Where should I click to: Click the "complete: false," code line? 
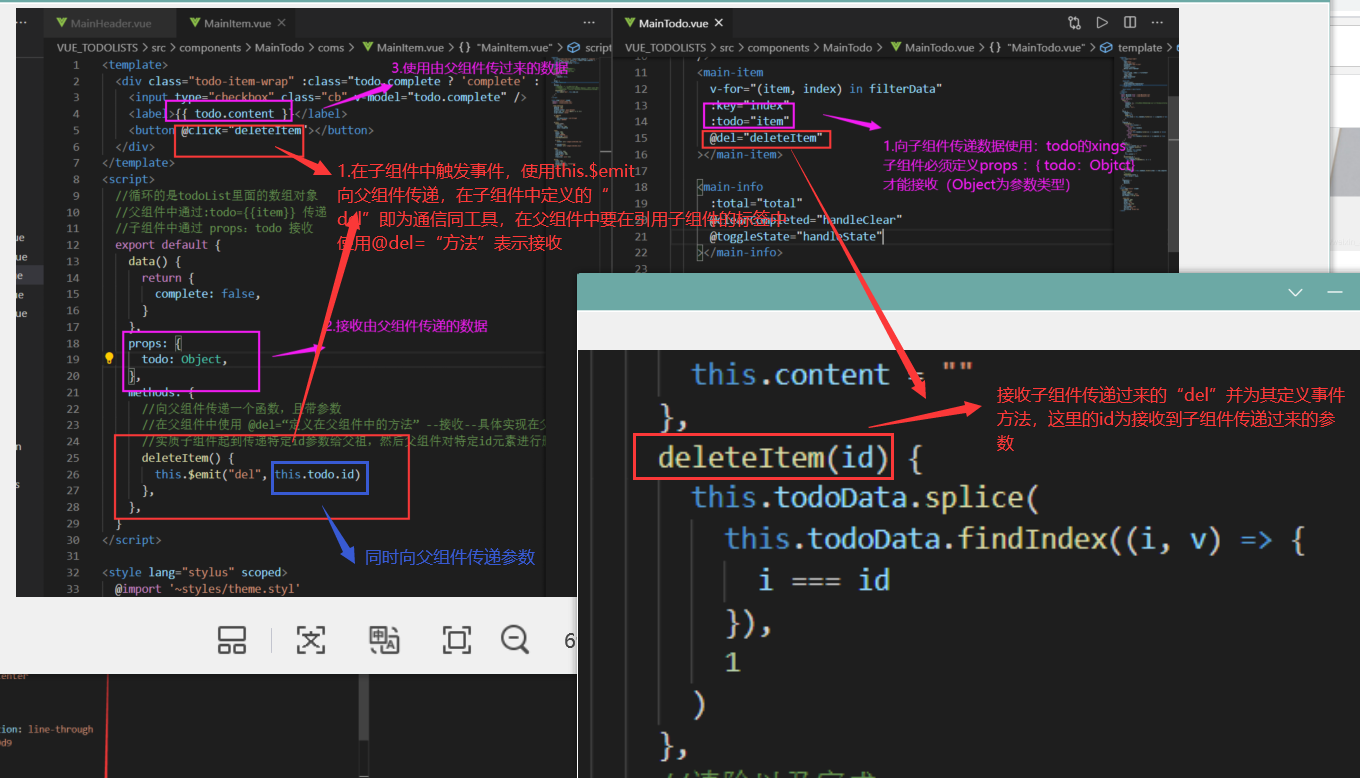pos(207,294)
